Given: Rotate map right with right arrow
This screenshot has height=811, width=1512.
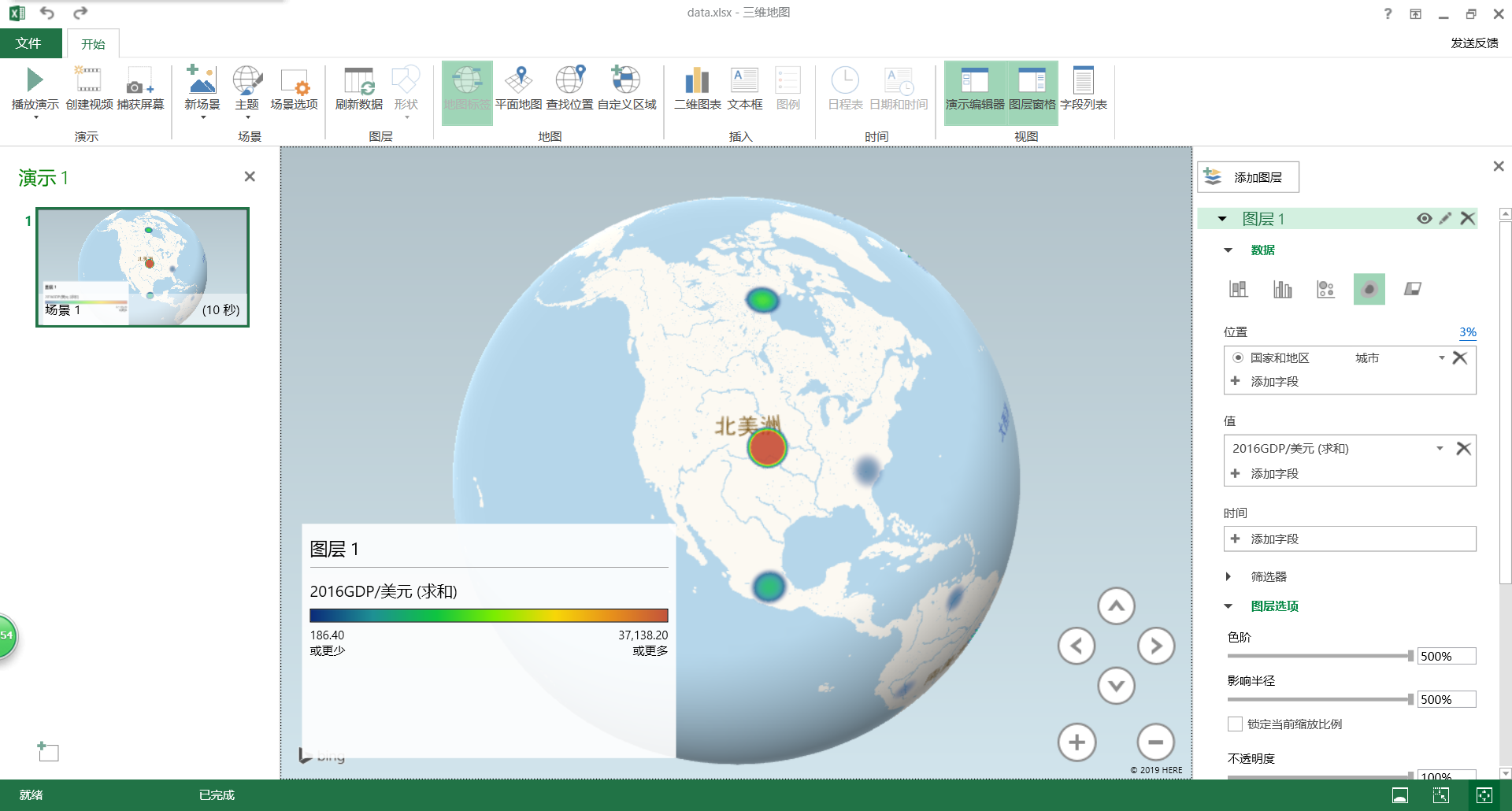Looking at the screenshot, I should click(x=1156, y=646).
